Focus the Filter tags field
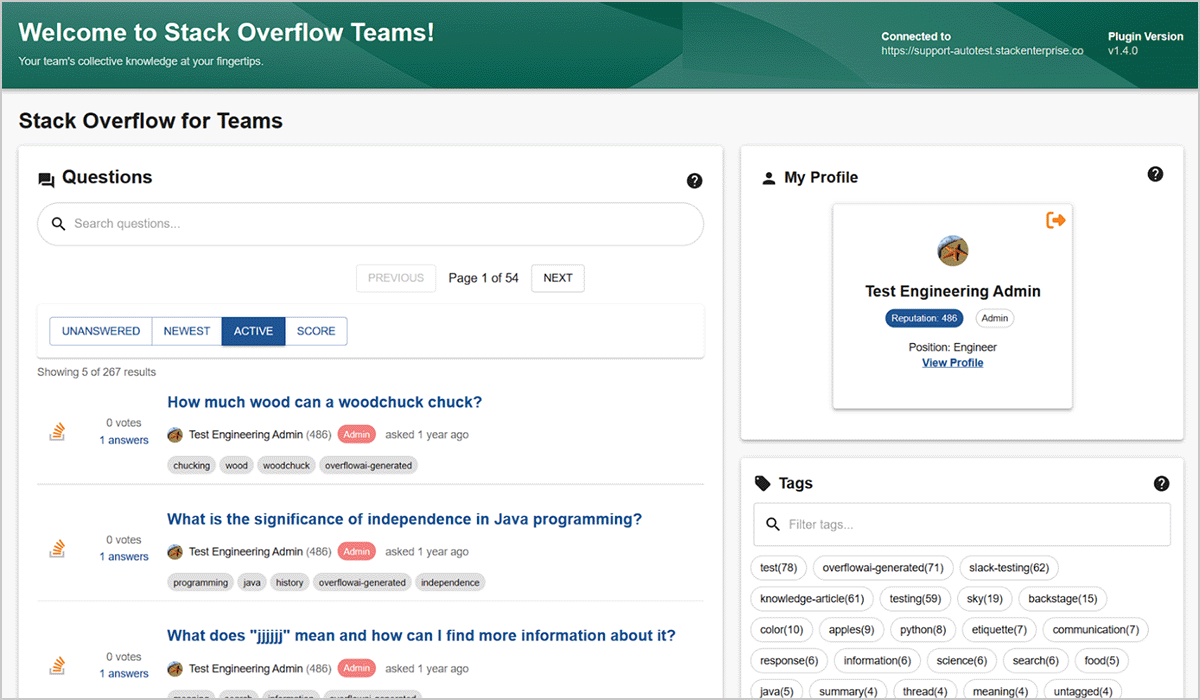 click(970, 524)
